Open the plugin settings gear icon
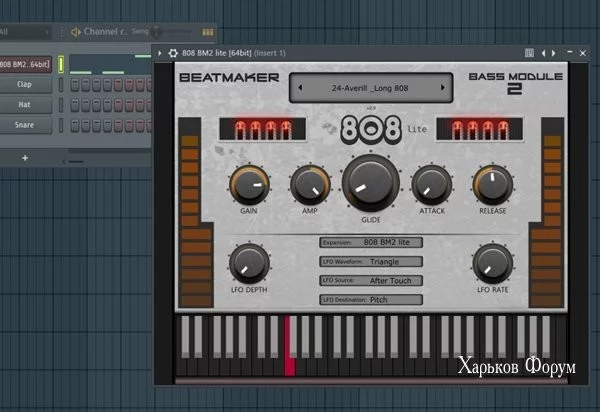Viewport: 600px width, 412px height. (x=171, y=52)
